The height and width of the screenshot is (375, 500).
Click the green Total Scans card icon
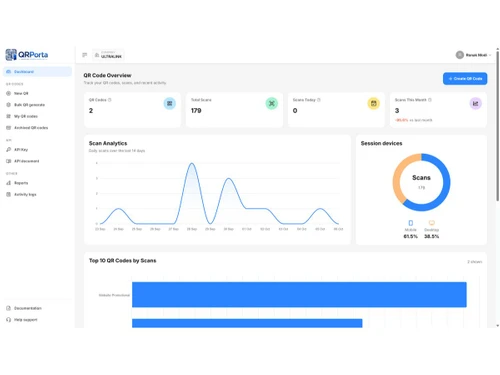click(272, 104)
